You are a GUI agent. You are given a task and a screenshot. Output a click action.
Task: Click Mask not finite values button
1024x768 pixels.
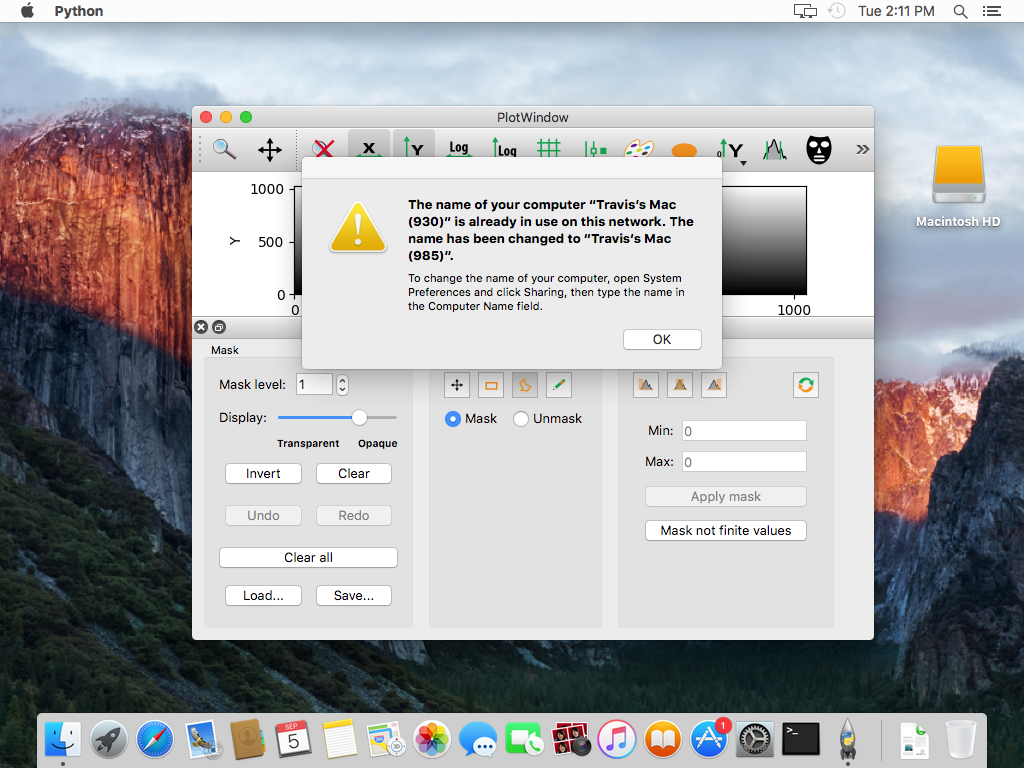pos(726,530)
